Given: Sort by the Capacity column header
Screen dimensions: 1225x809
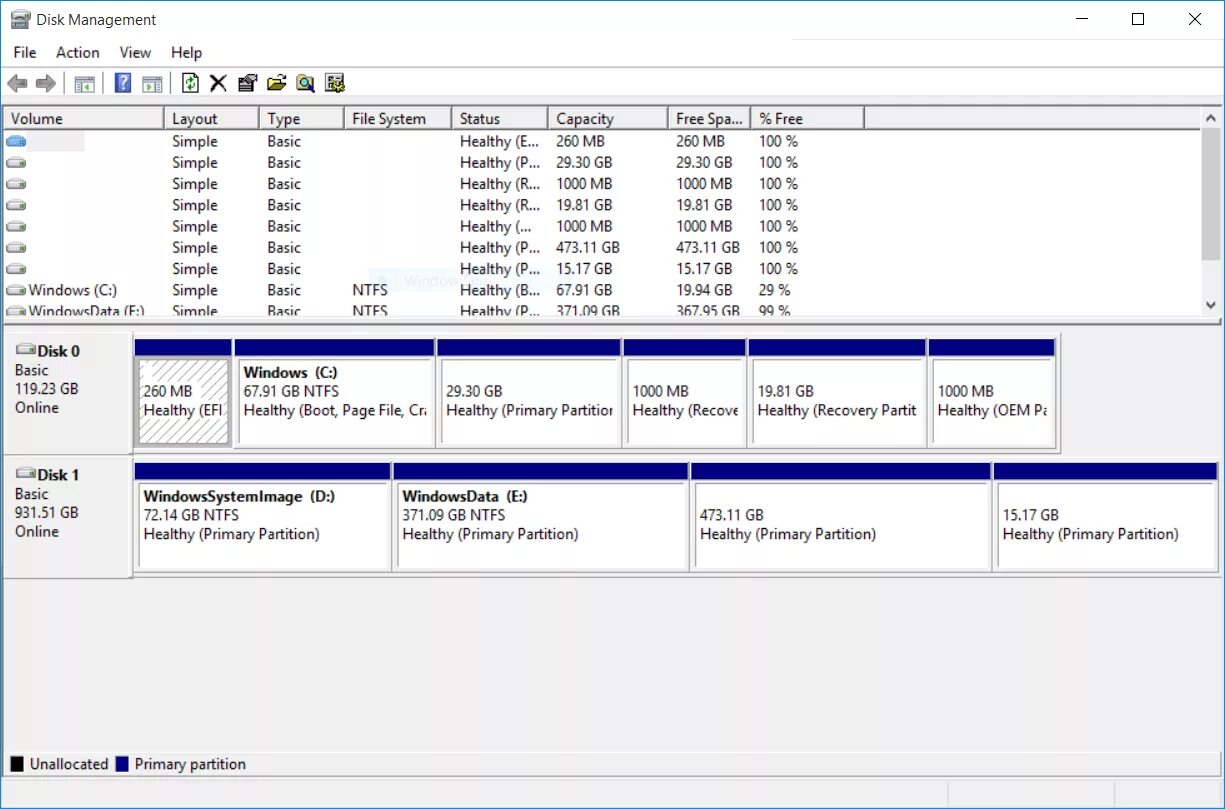Looking at the screenshot, I should pyautogui.click(x=607, y=118).
